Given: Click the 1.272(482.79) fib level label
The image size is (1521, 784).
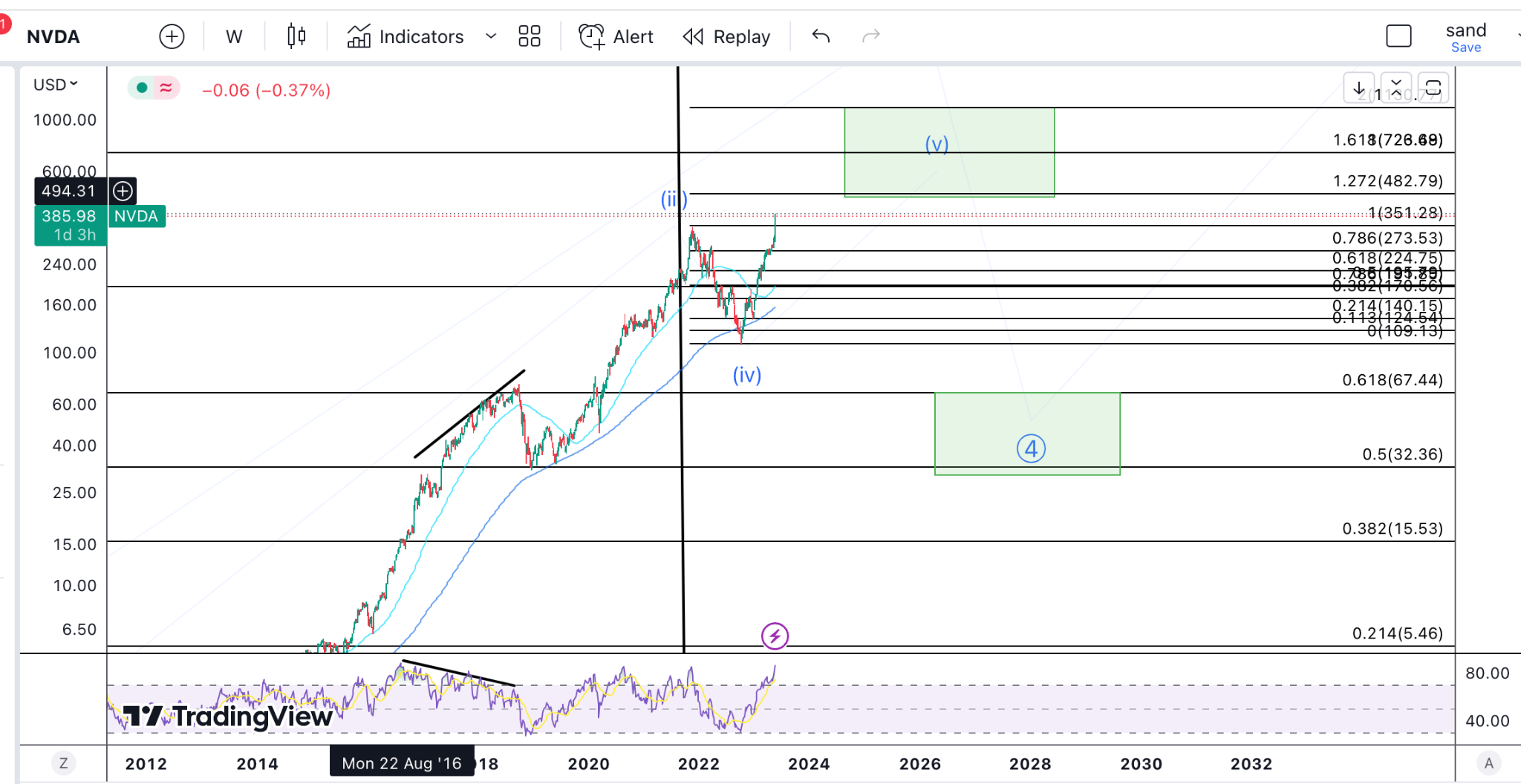Looking at the screenshot, I should tap(1387, 181).
